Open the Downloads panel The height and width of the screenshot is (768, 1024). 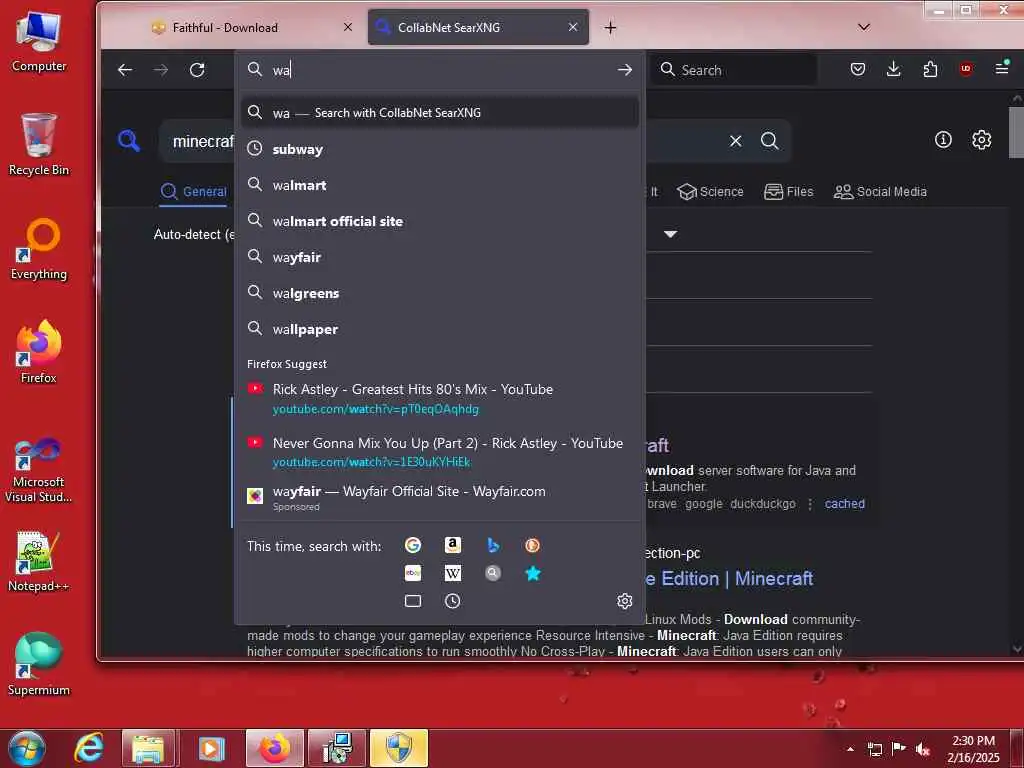tap(893, 69)
